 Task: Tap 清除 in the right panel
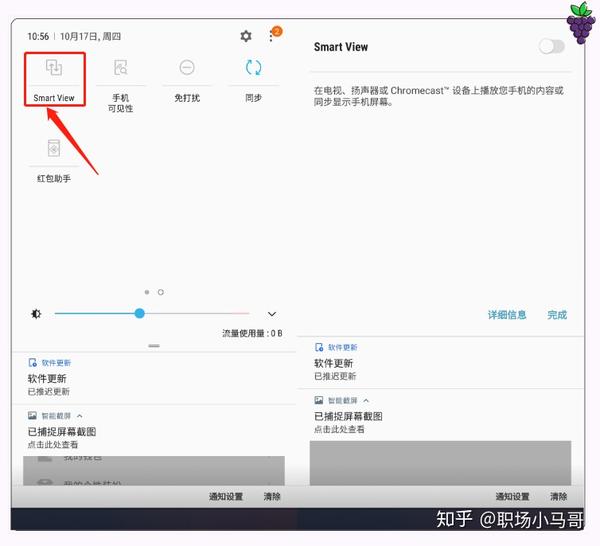click(x=559, y=497)
